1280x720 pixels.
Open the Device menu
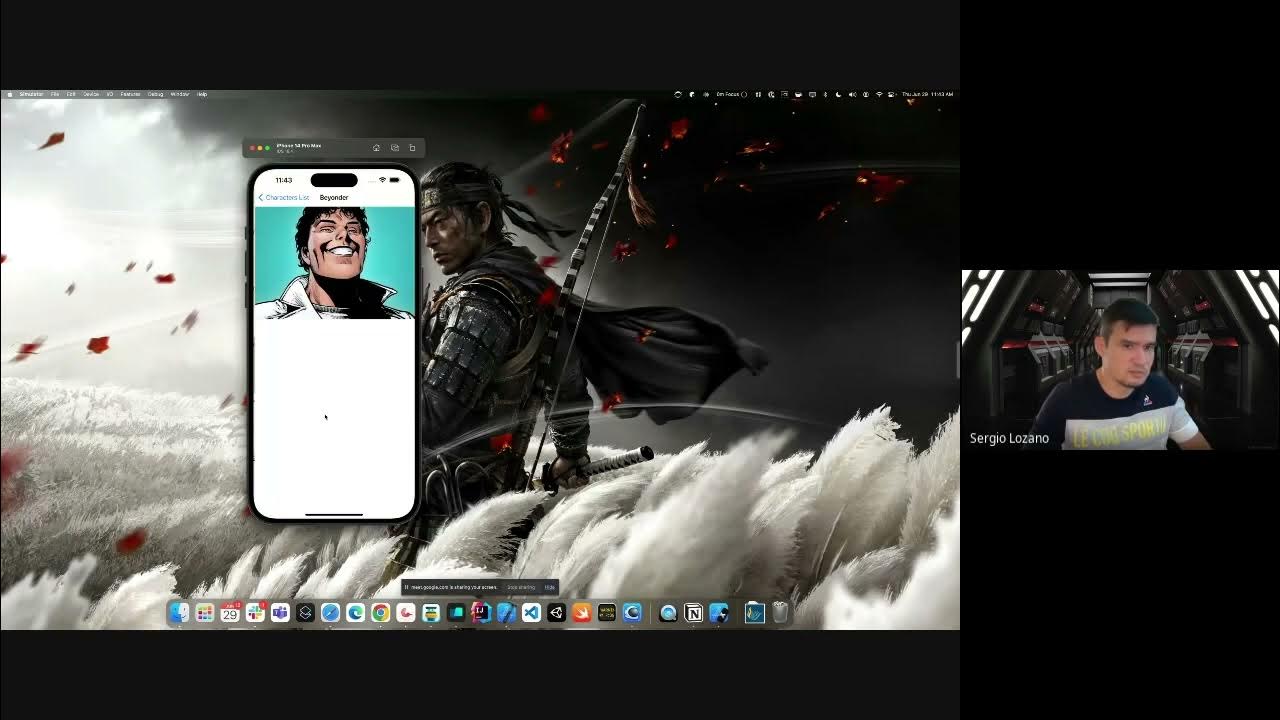pyautogui.click(x=91, y=94)
